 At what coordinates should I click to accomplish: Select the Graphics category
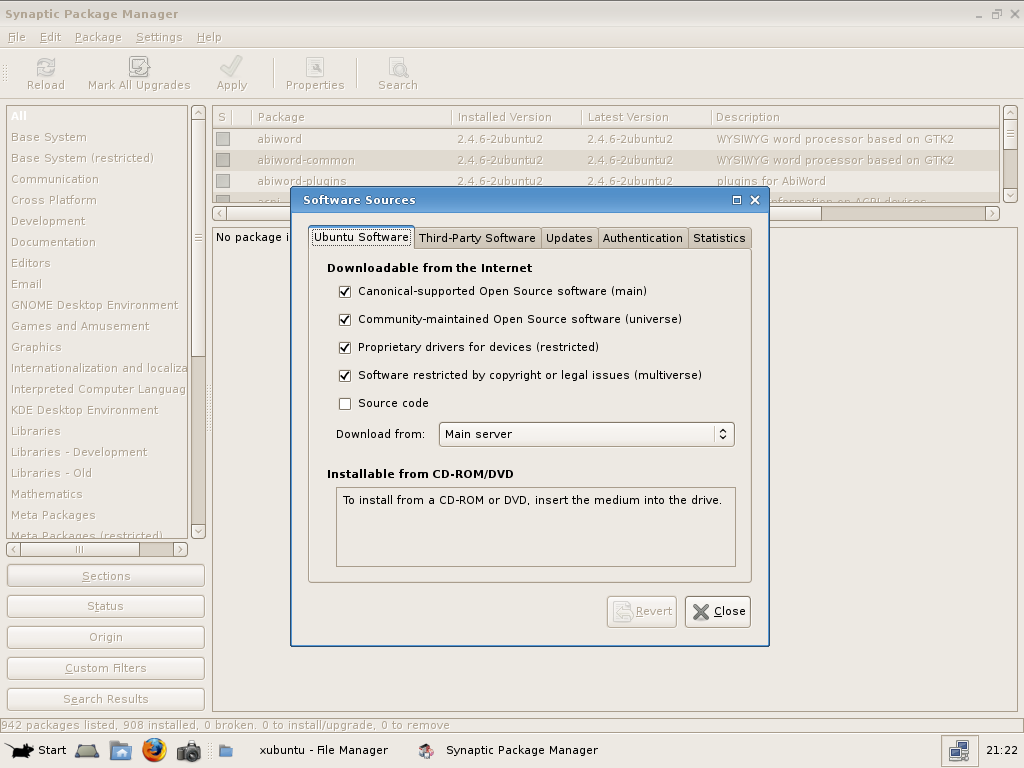97,347
